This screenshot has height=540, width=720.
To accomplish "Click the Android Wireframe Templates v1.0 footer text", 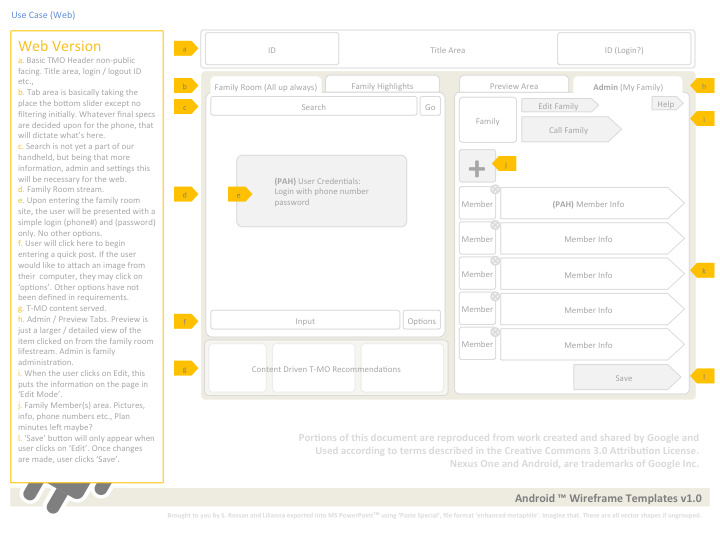I will pyautogui.click(x=608, y=498).
